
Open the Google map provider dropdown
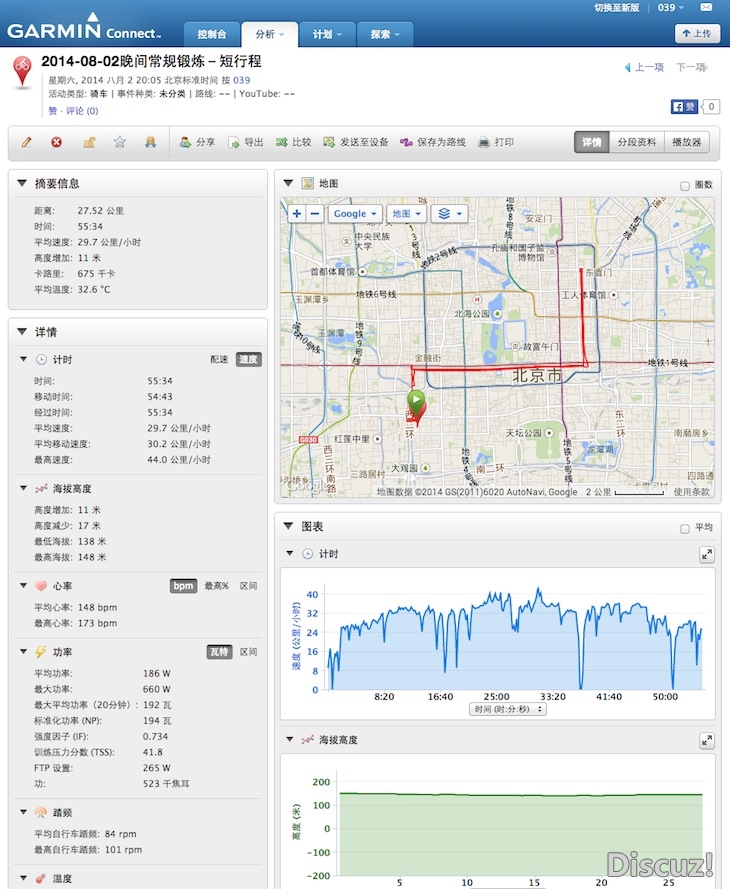355,214
